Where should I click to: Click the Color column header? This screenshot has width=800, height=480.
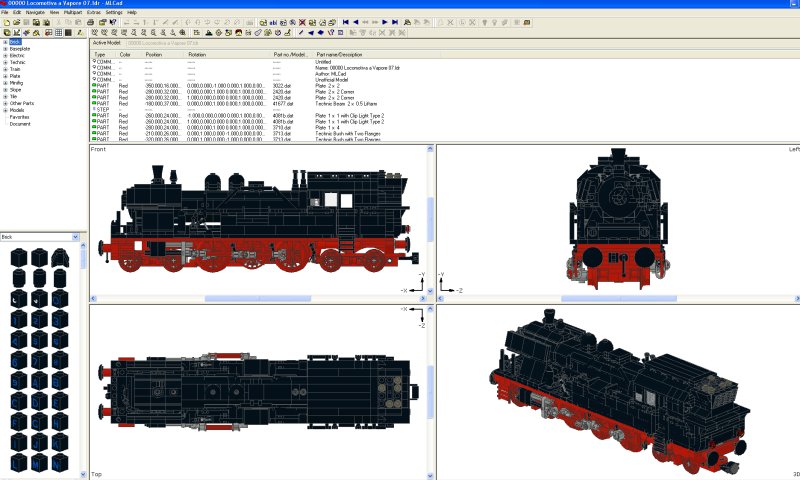coord(130,55)
